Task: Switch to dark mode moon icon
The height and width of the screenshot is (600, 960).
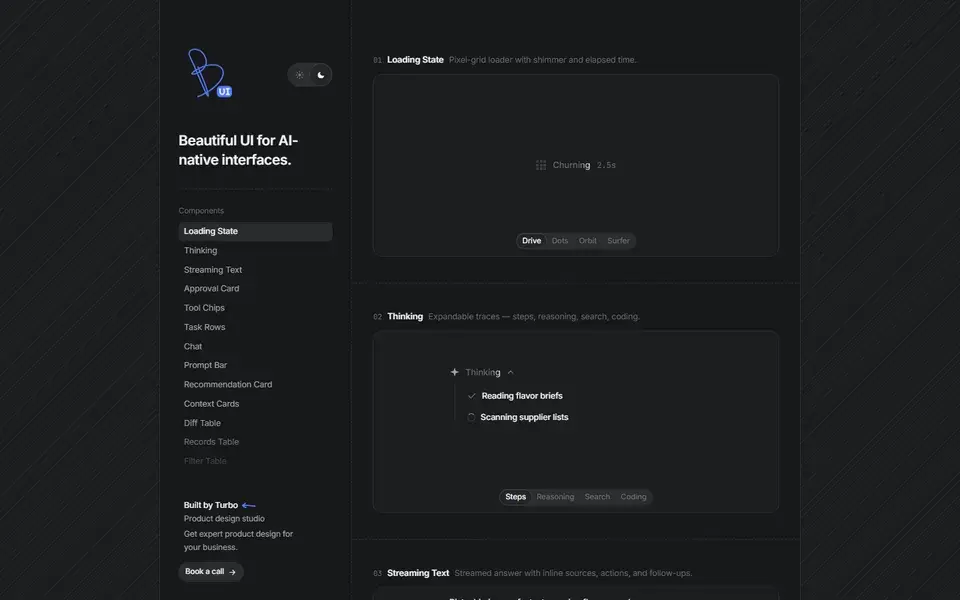Action: [x=321, y=75]
